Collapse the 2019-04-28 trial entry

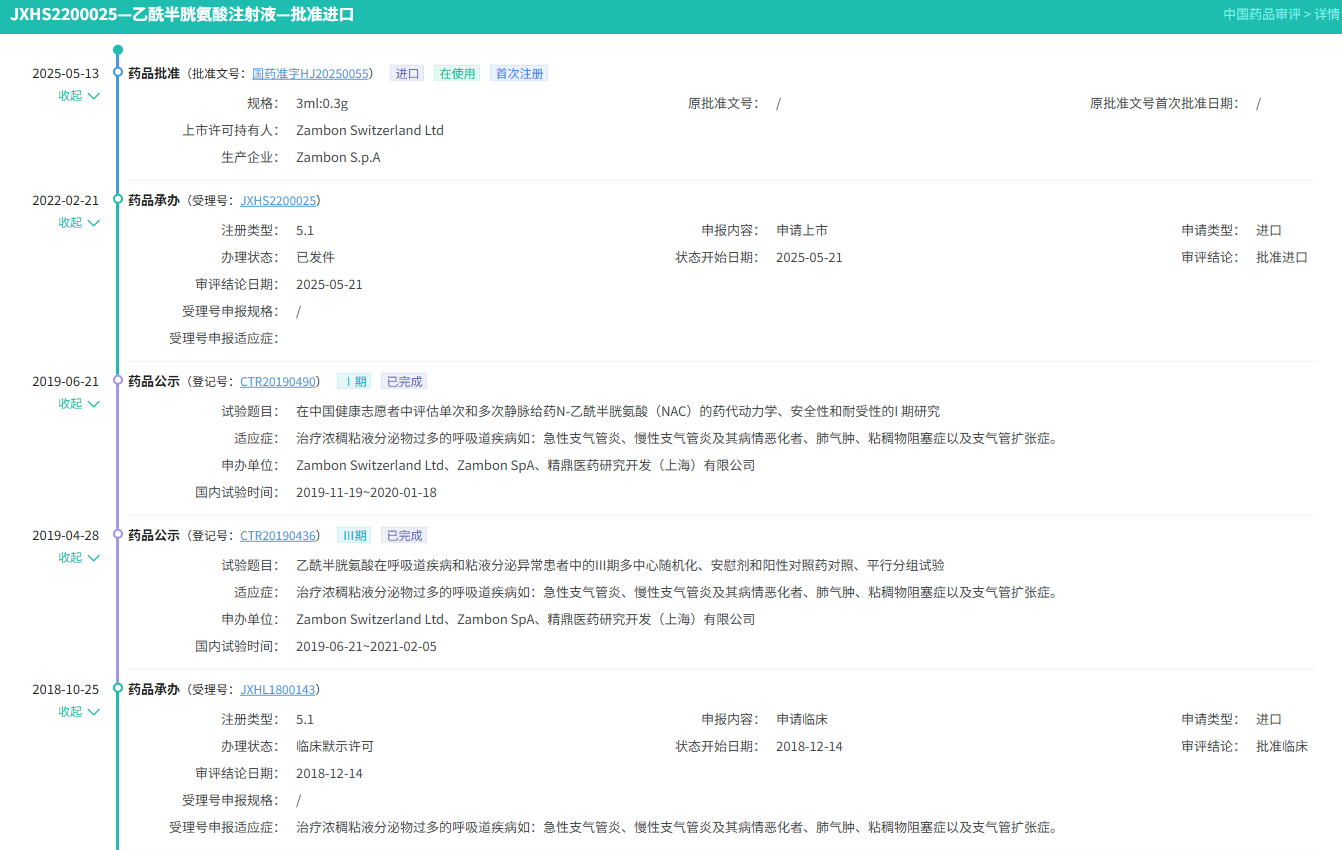79,558
